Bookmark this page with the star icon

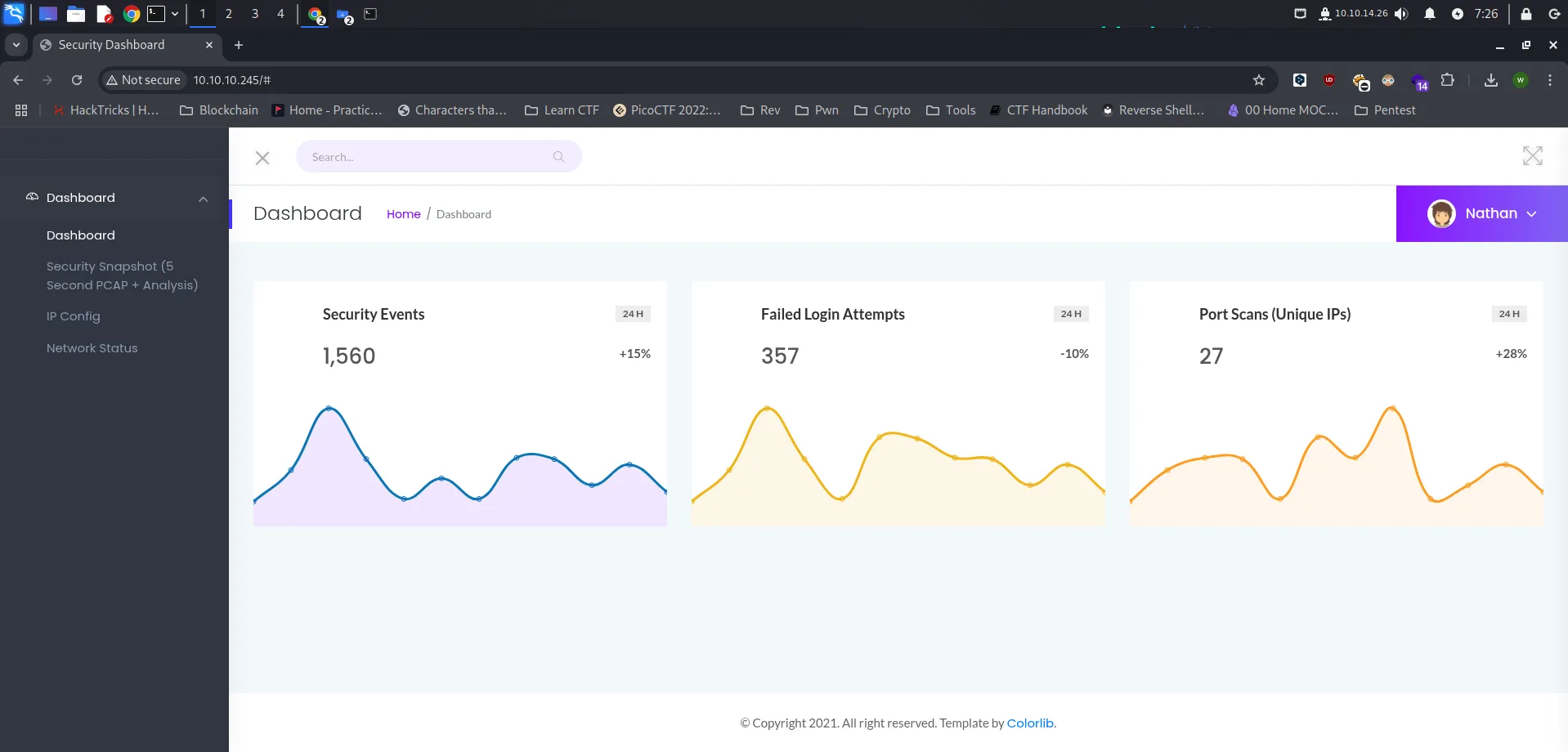[x=1258, y=80]
